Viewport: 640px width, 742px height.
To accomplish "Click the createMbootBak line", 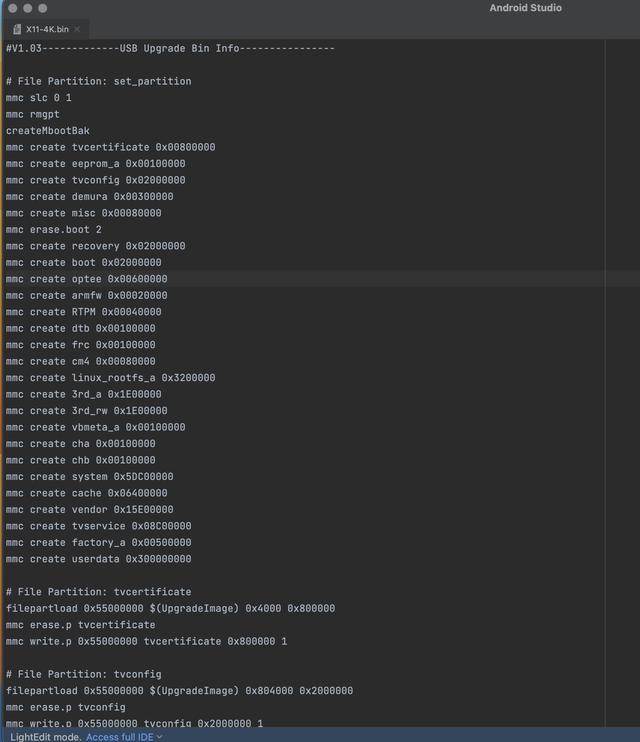I will 48,131.
